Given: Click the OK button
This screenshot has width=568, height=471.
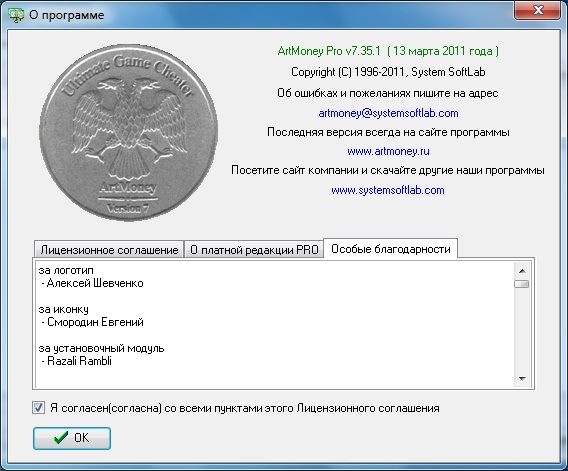Looking at the screenshot, I should tap(72, 438).
